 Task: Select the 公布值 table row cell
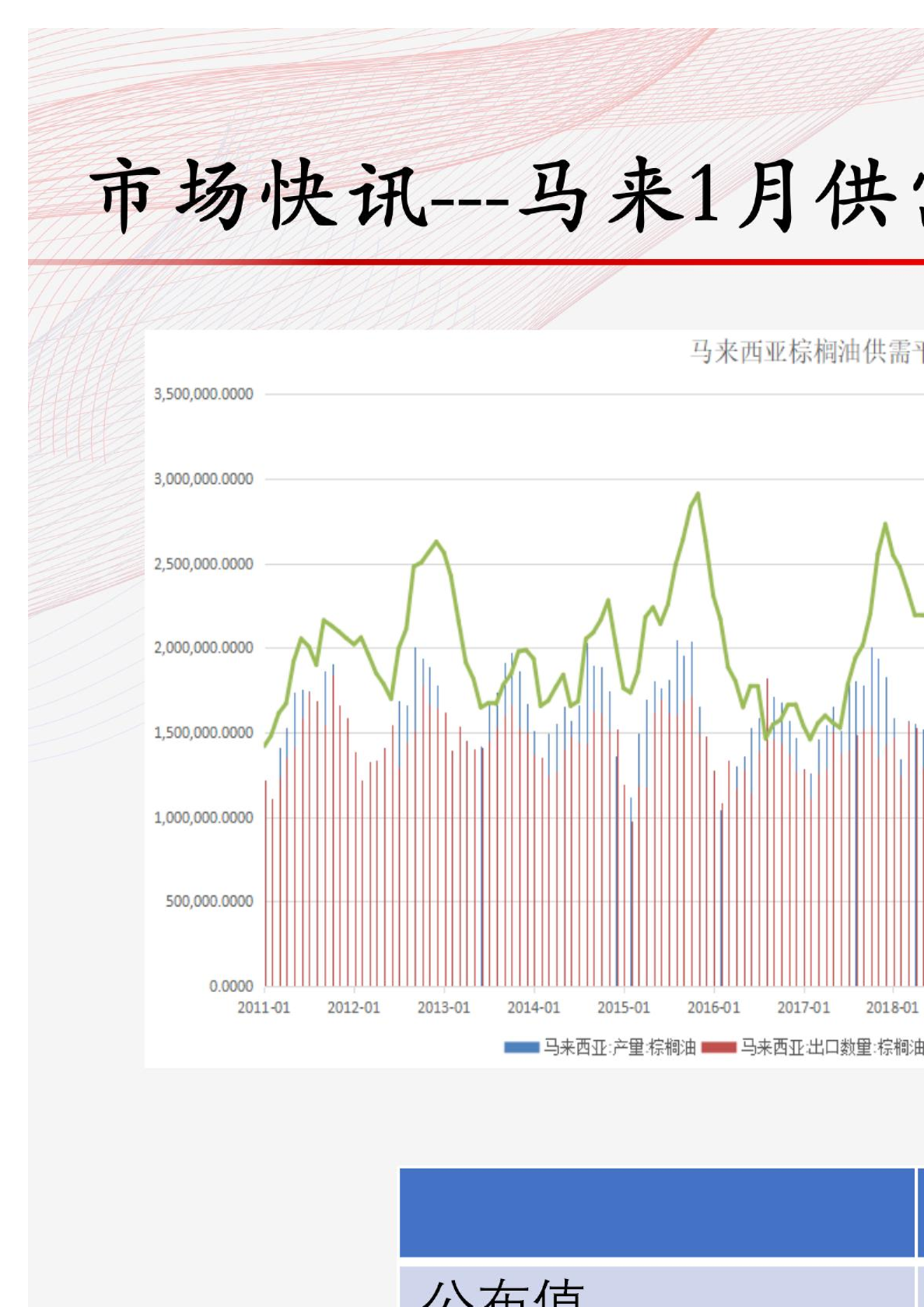pos(656,1288)
